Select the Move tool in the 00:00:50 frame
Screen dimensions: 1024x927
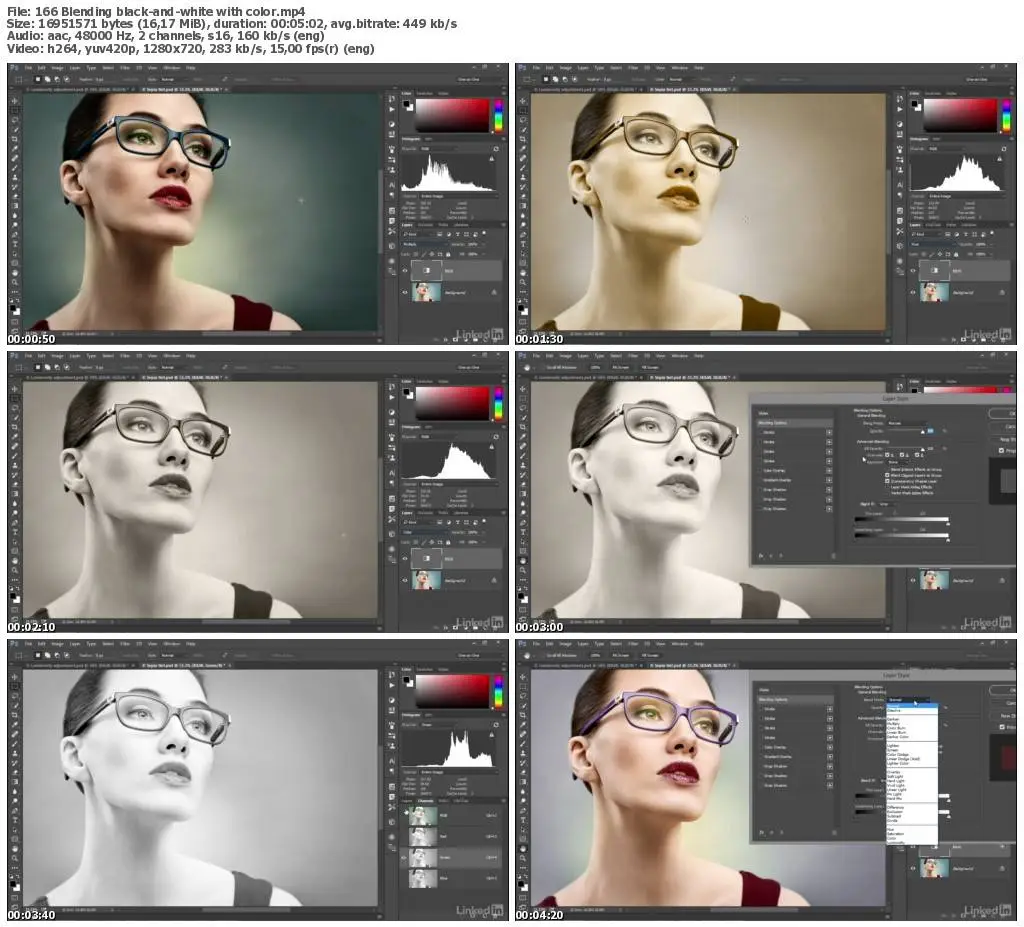point(14,101)
